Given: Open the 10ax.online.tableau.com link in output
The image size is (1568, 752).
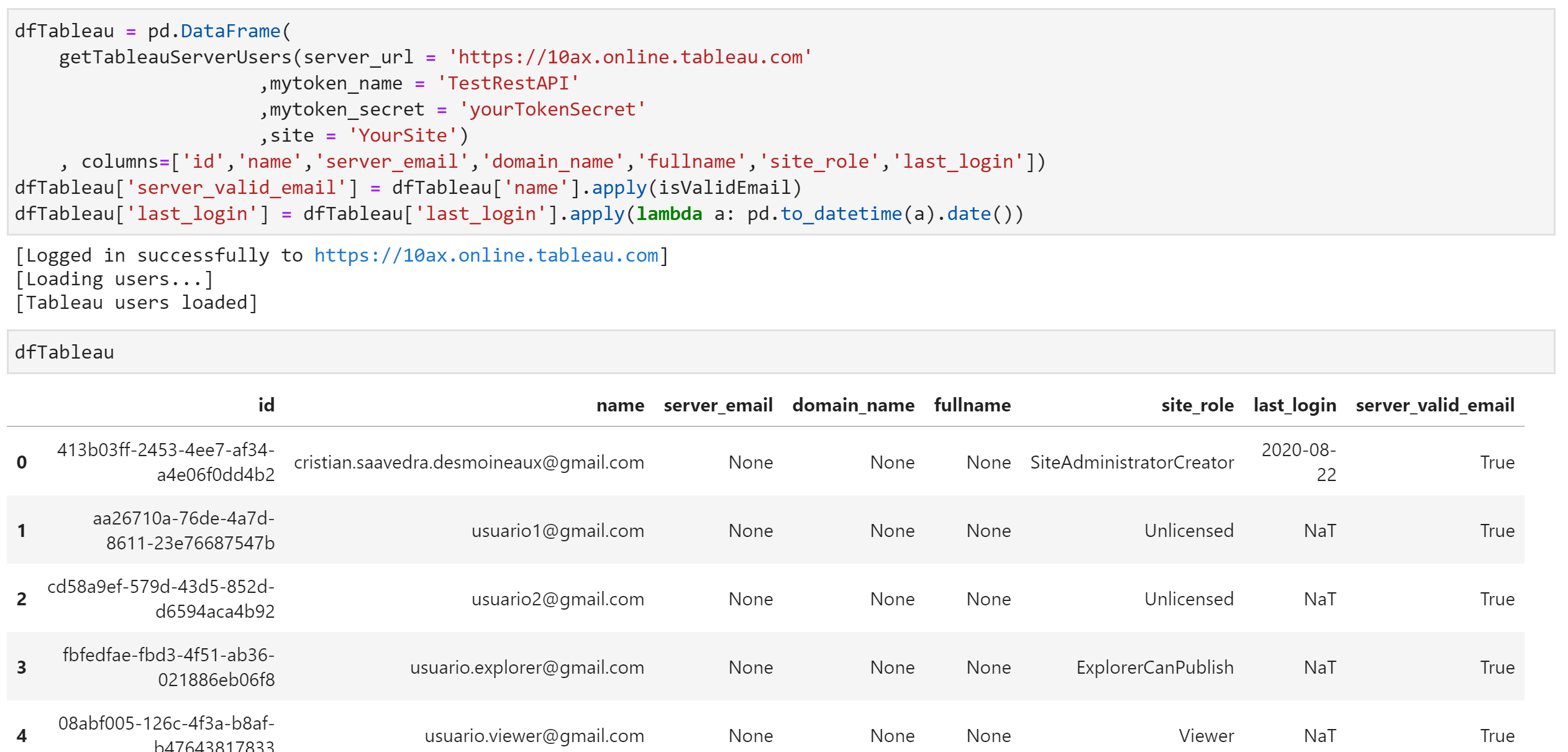Looking at the screenshot, I should (x=486, y=255).
